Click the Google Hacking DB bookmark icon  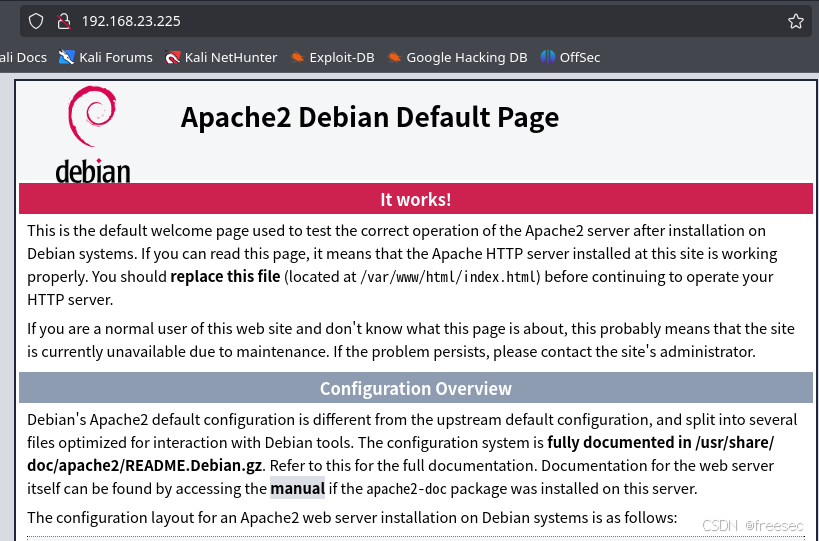click(x=394, y=57)
